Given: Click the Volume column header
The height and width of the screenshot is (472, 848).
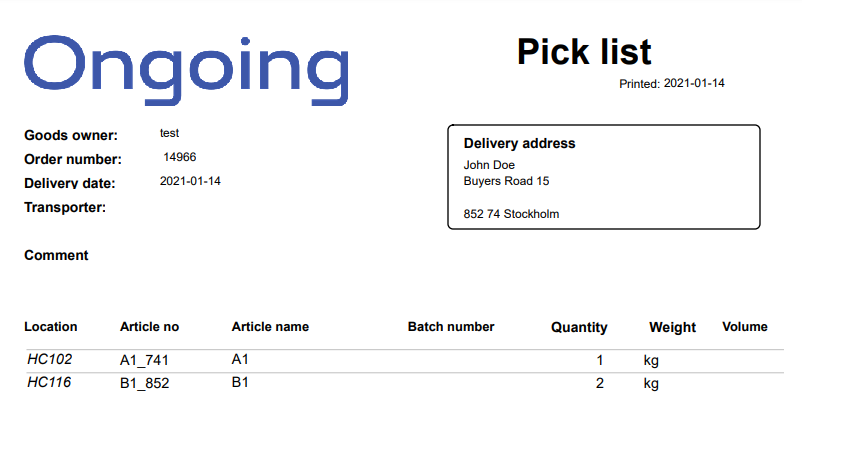Looking at the screenshot, I should click(x=745, y=327).
